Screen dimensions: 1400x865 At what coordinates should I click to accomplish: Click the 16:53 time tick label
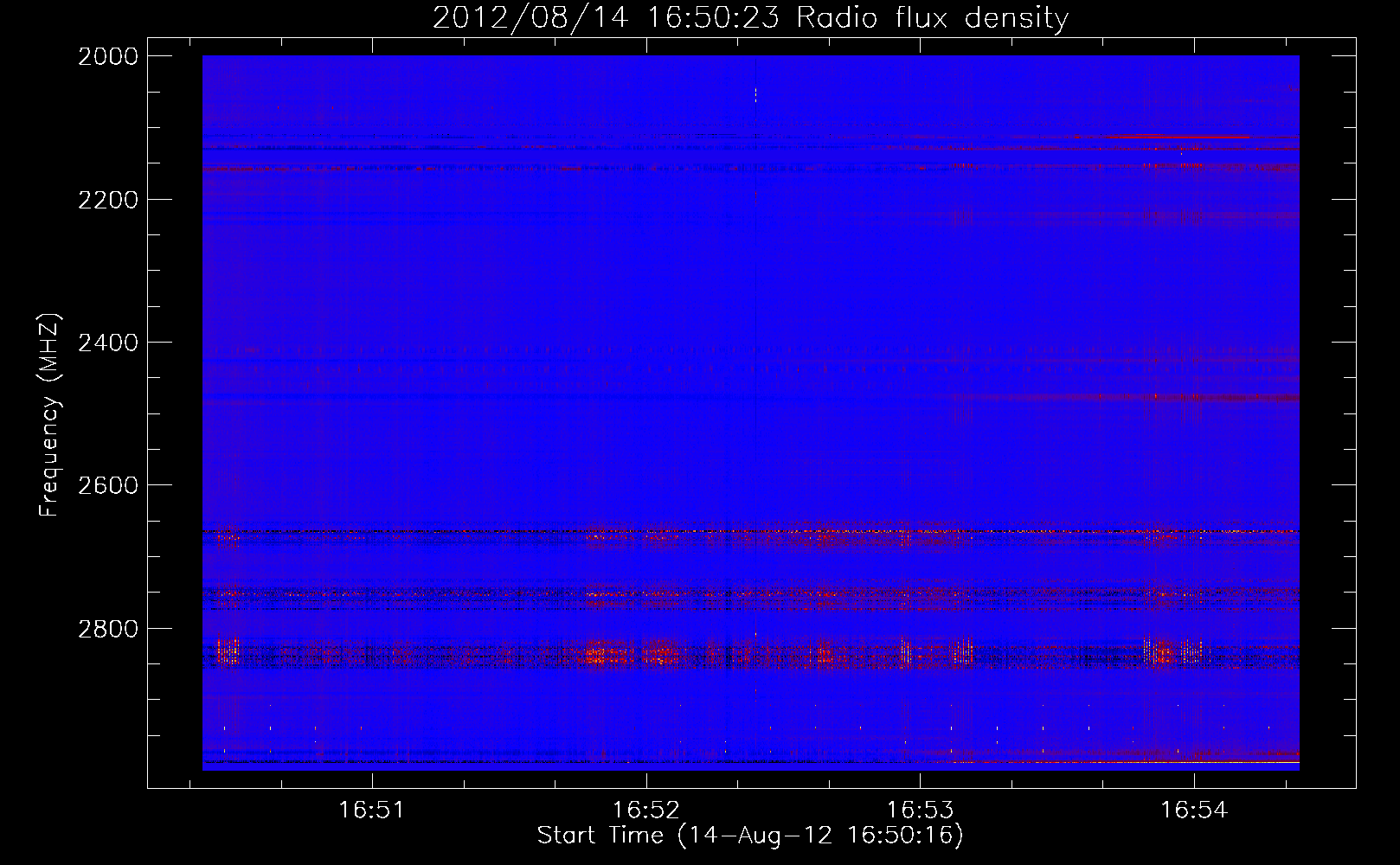tap(920, 811)
